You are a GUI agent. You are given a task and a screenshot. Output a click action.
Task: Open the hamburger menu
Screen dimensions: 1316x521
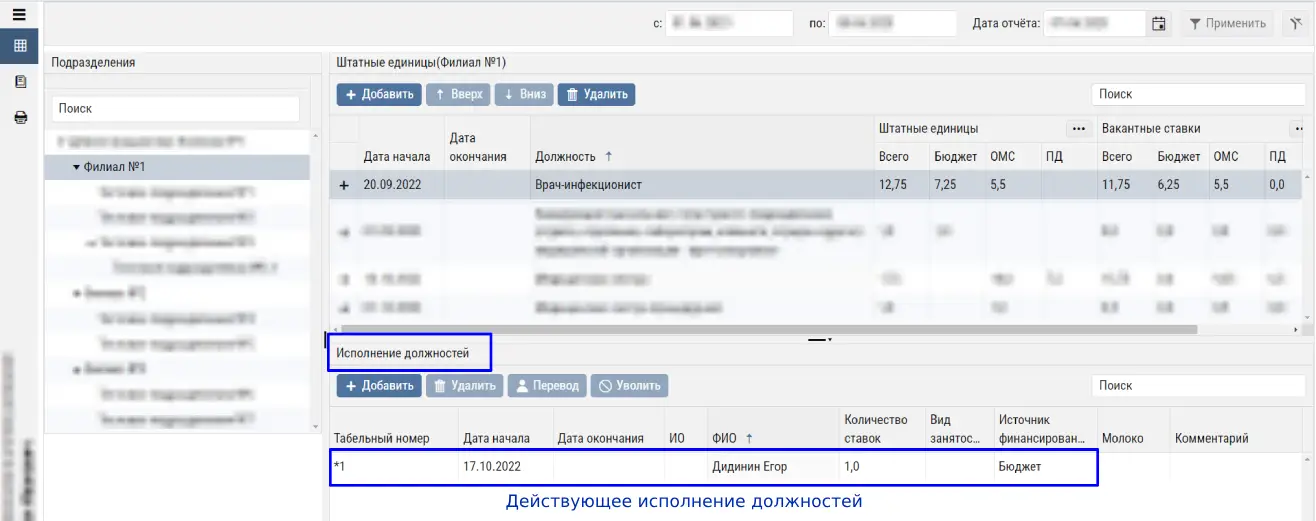tap(18, 14)
